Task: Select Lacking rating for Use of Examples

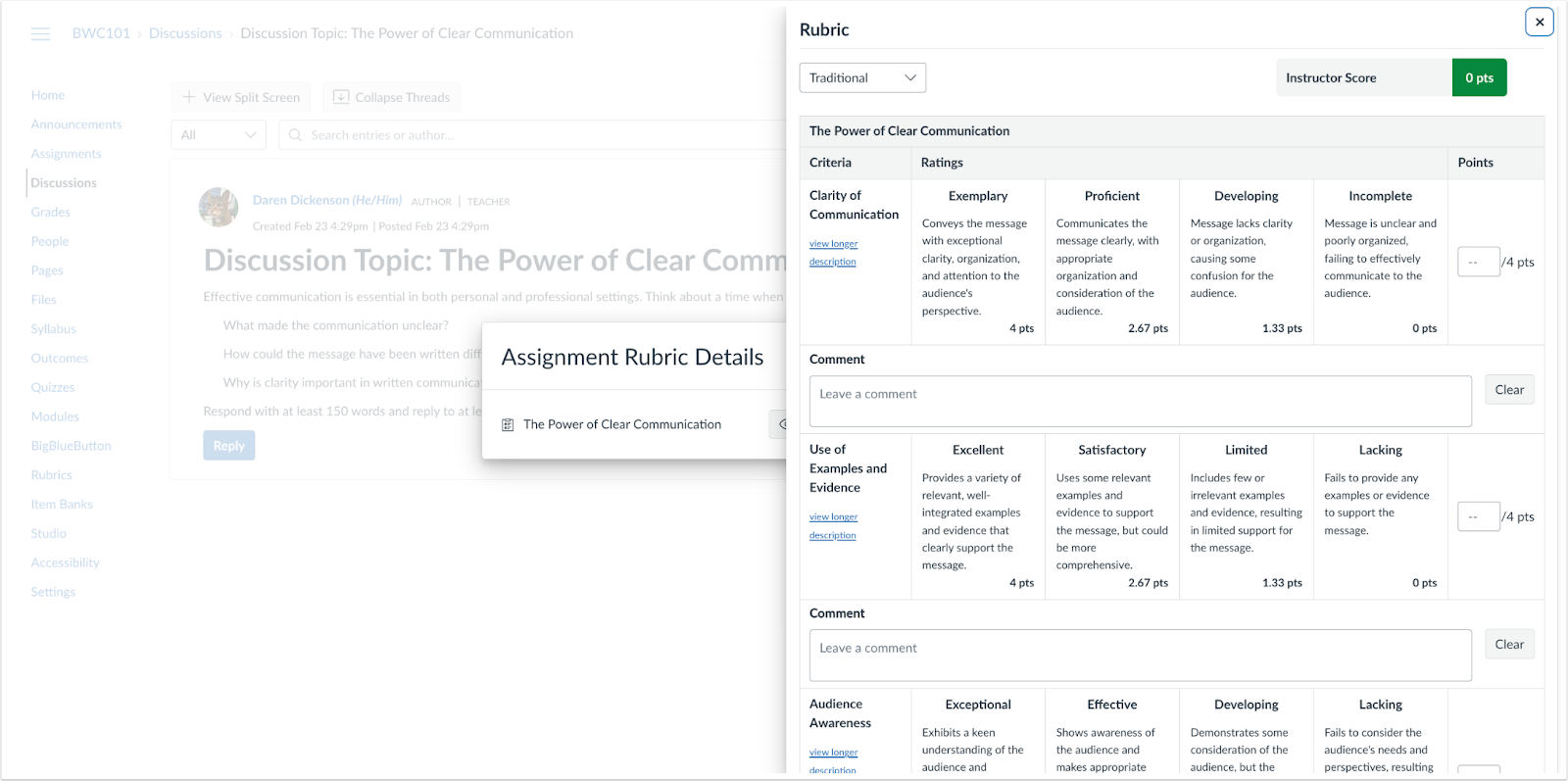Action: tap(1381, 516)
